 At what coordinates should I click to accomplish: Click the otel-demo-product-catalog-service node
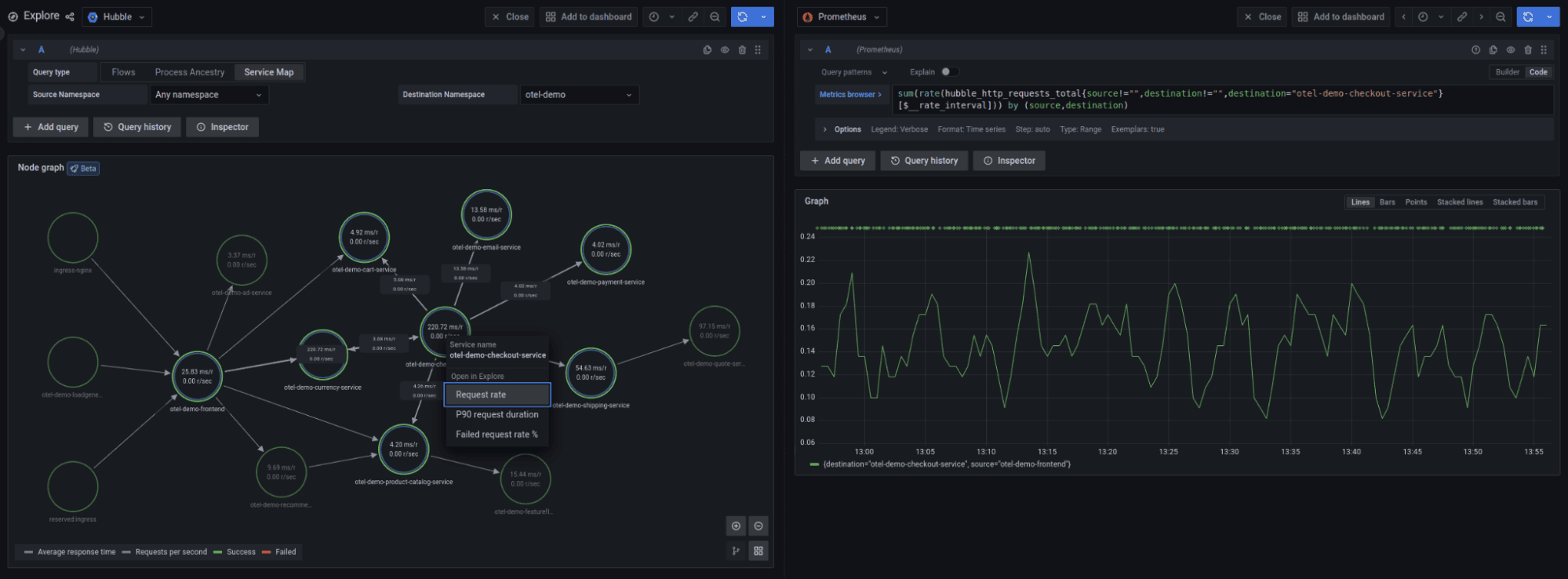(403, 450)
